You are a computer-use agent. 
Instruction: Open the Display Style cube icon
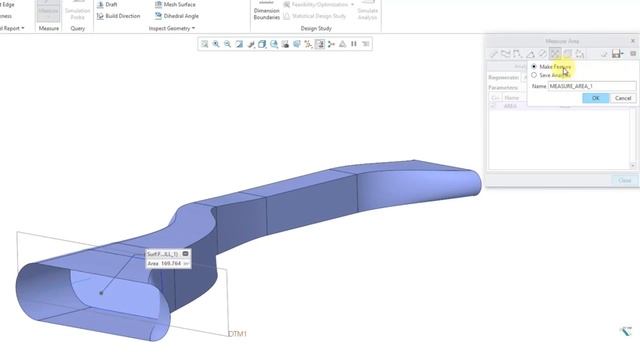coord(262,44)
